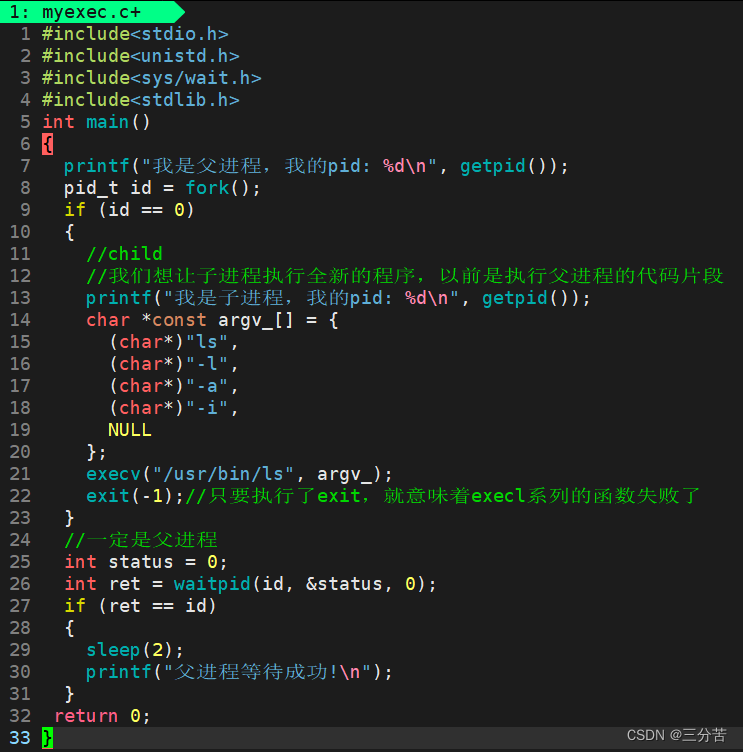Click the closing }; on line 20

click(96, 452)
